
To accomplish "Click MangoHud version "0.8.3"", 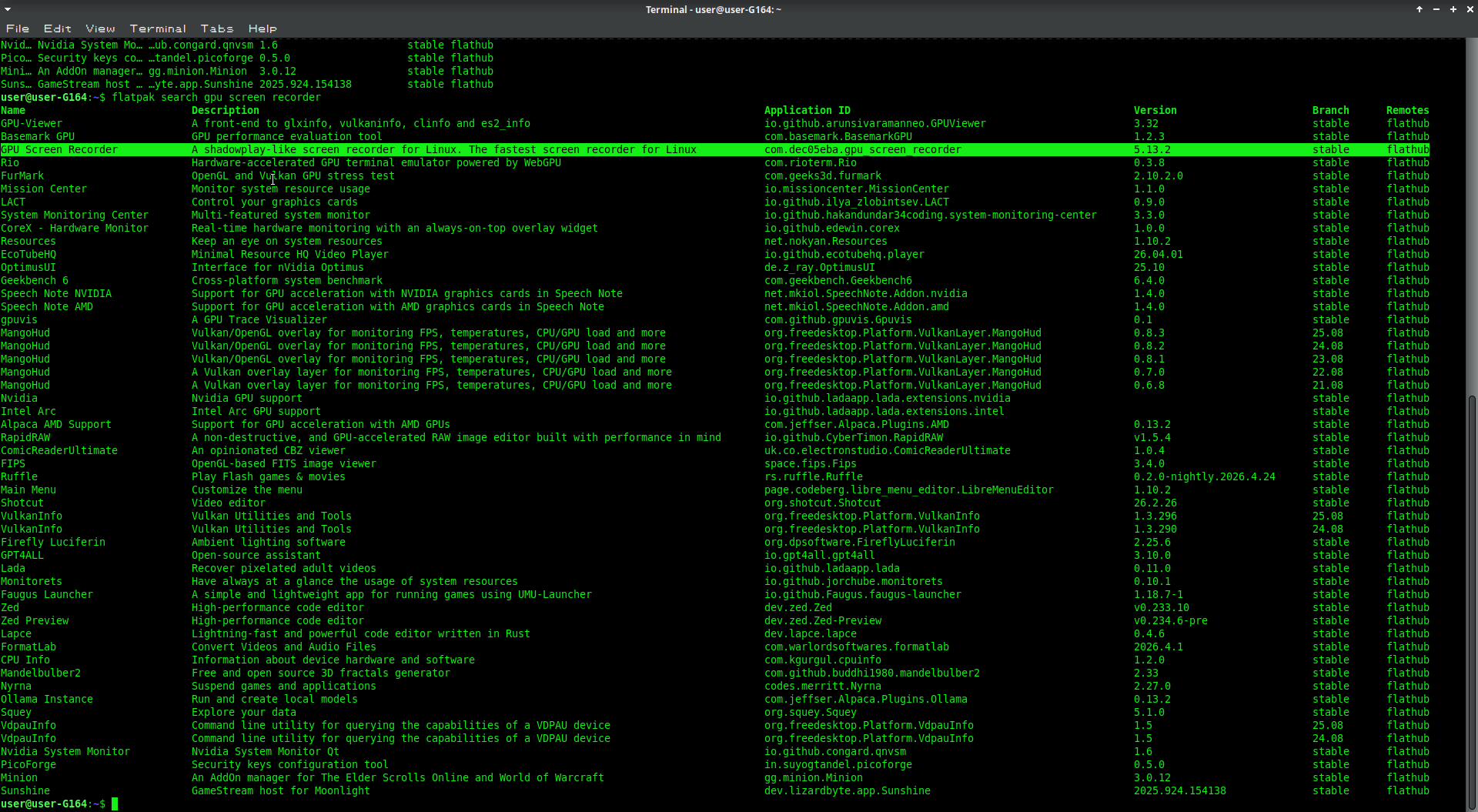I will (1149, 333).
